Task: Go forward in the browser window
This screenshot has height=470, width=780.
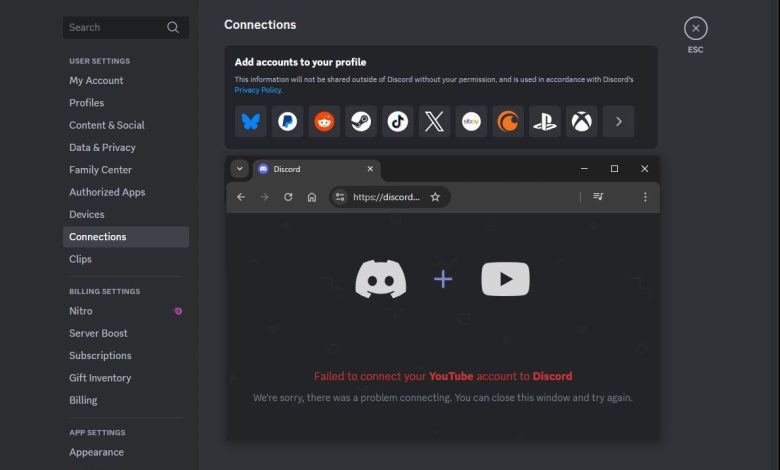Action: point(264,197)
